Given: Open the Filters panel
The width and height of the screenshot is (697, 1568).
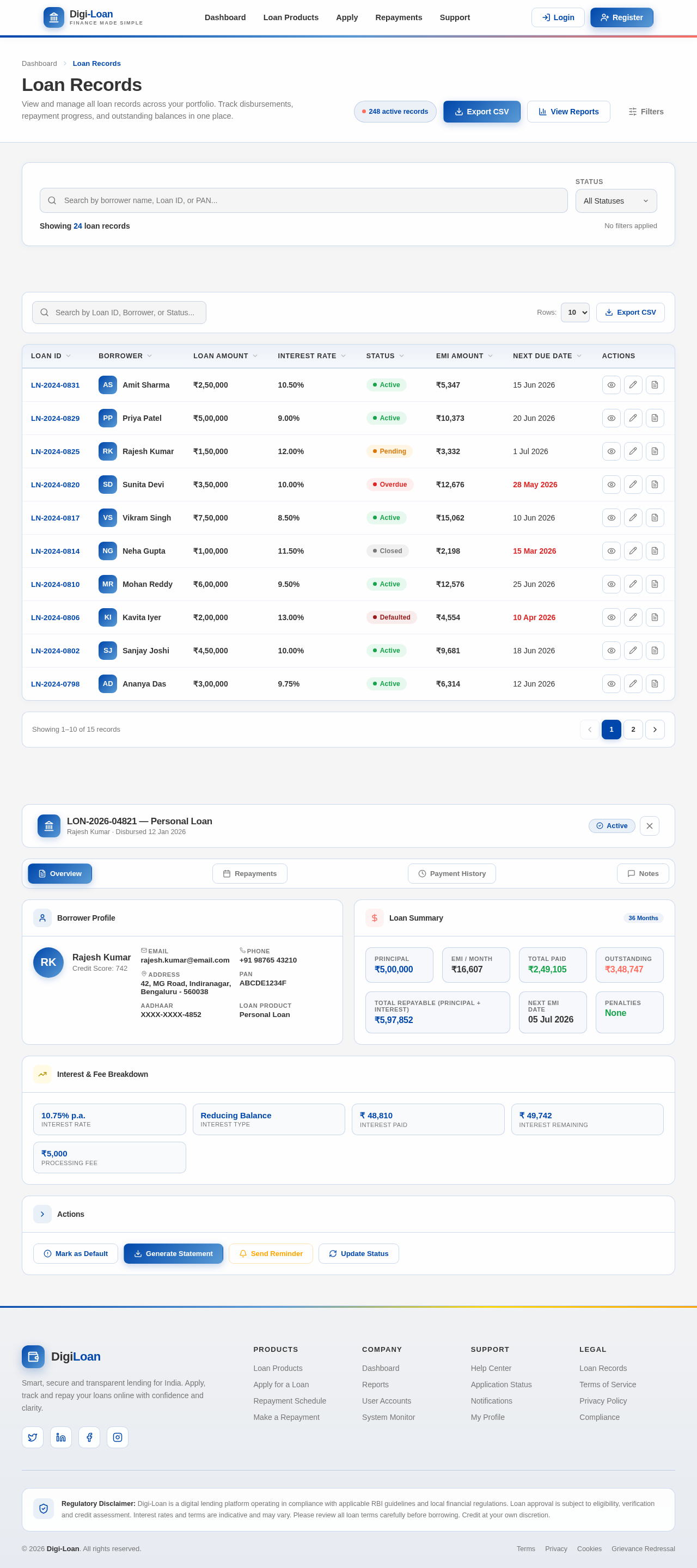Looking at the screenshot, I should (x=646, y=112).
